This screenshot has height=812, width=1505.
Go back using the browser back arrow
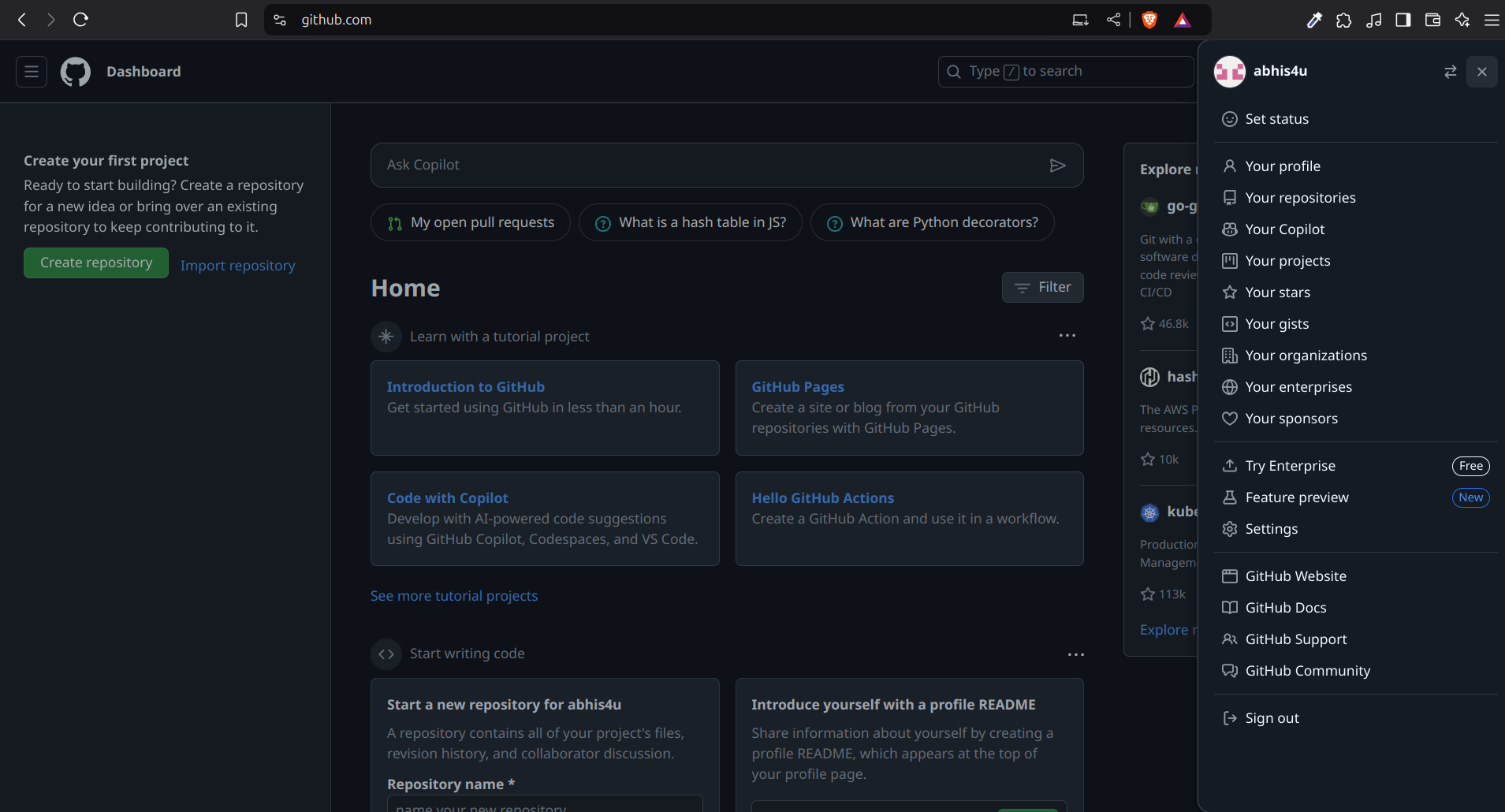(22, 20)
